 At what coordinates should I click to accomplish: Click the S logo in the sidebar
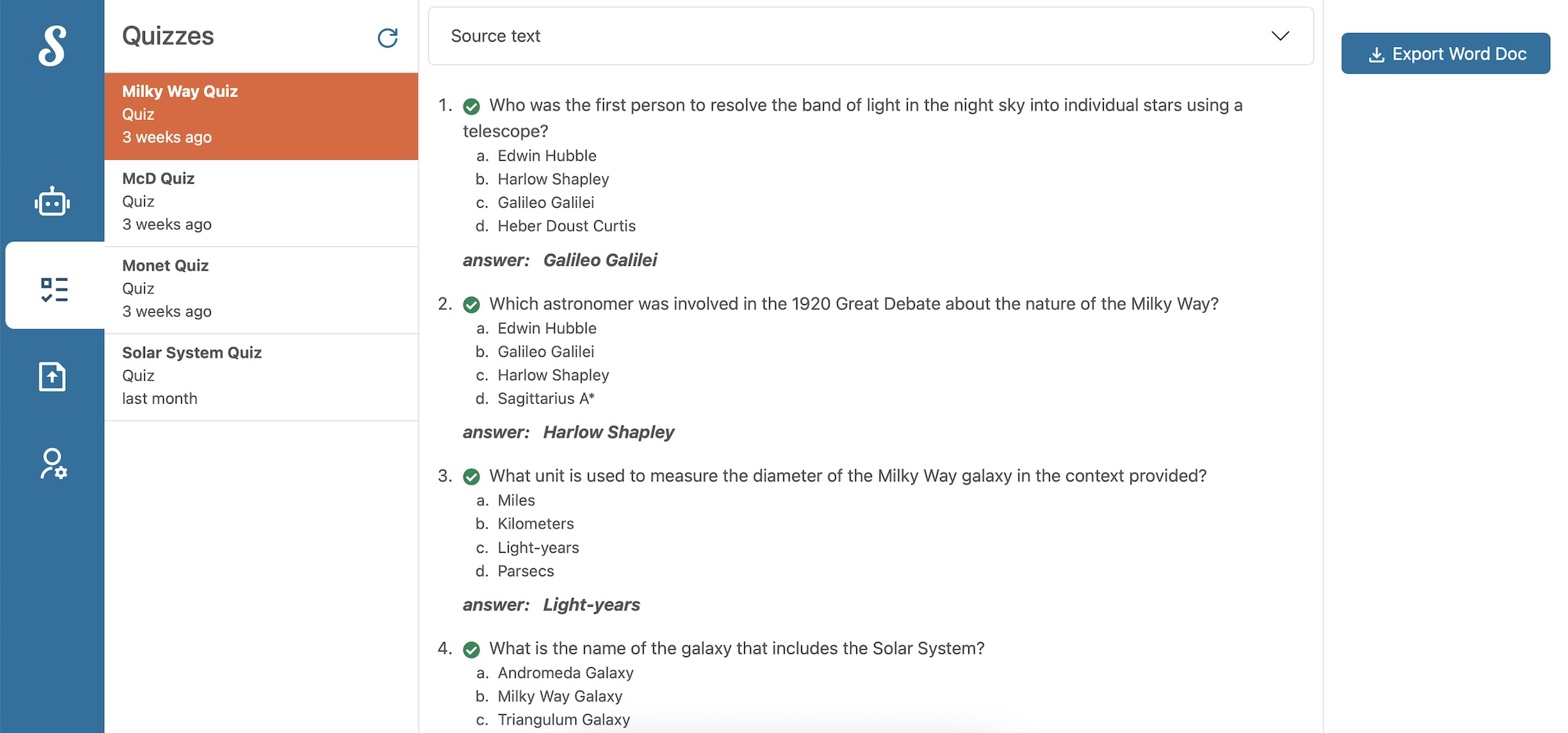tap(53, 45)
